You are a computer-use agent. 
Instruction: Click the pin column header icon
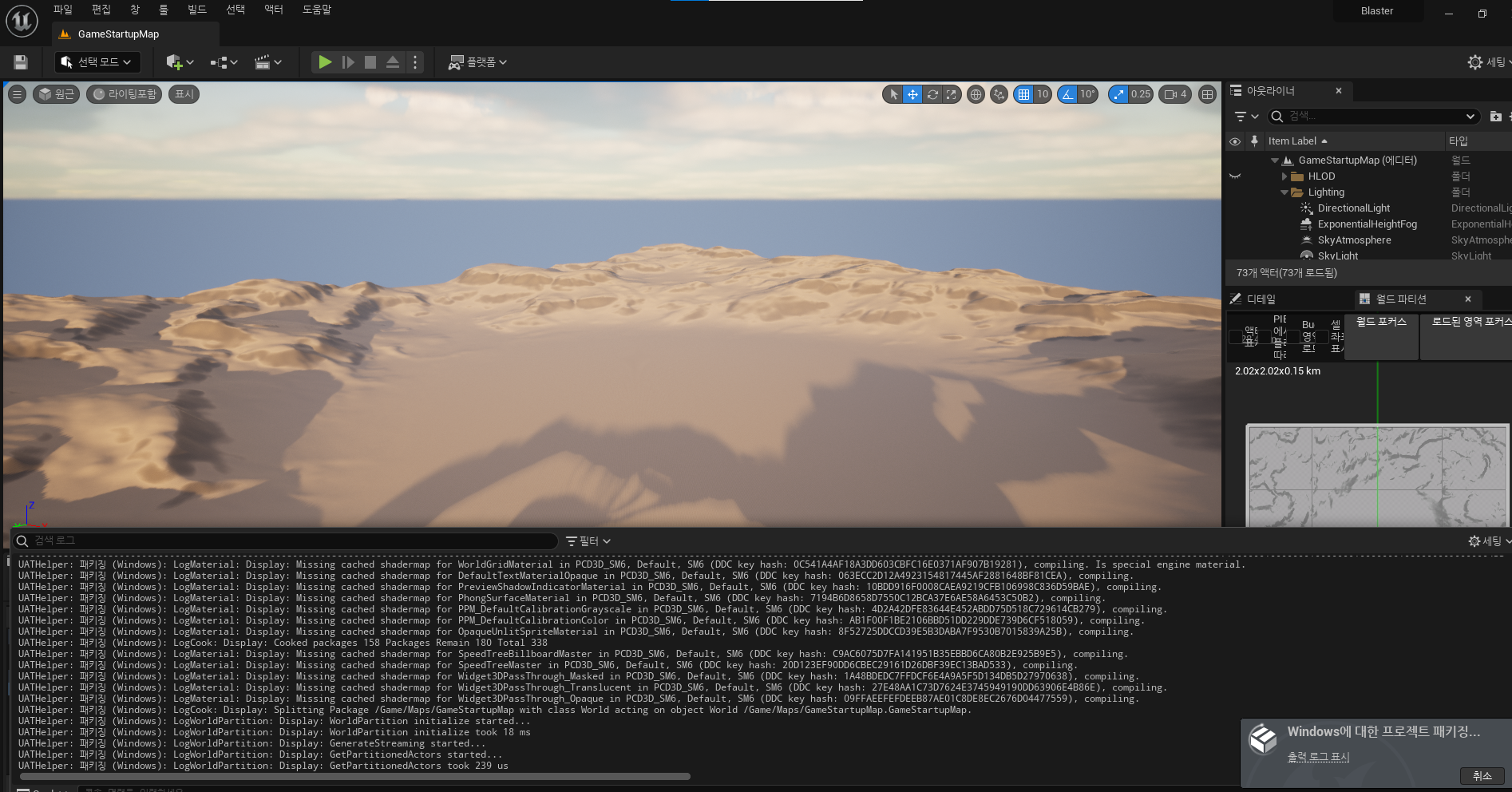[x=1254, y=141]
